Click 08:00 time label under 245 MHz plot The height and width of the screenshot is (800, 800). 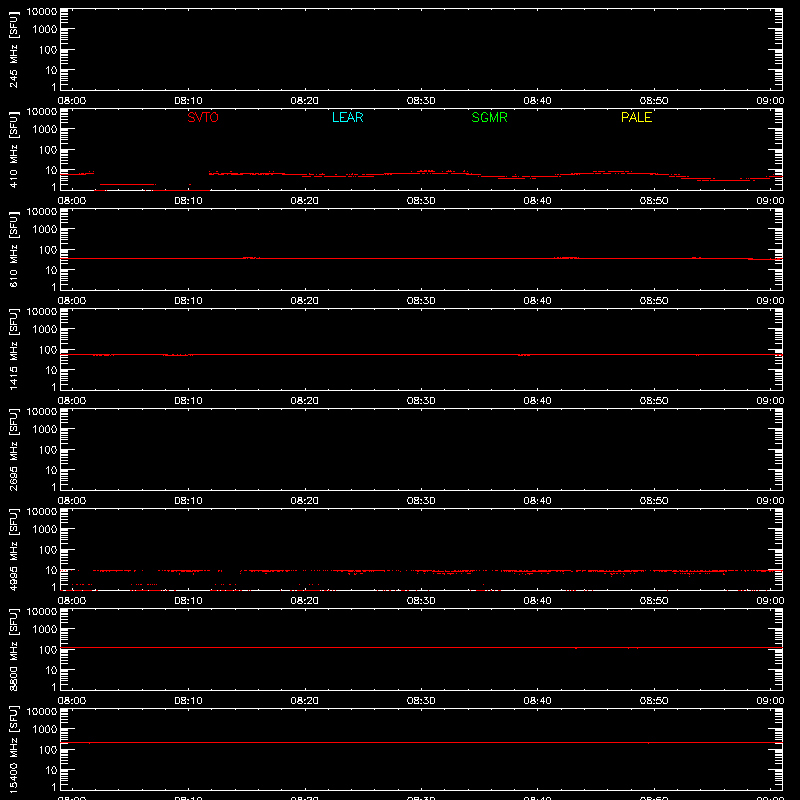(x=71, y=101)
